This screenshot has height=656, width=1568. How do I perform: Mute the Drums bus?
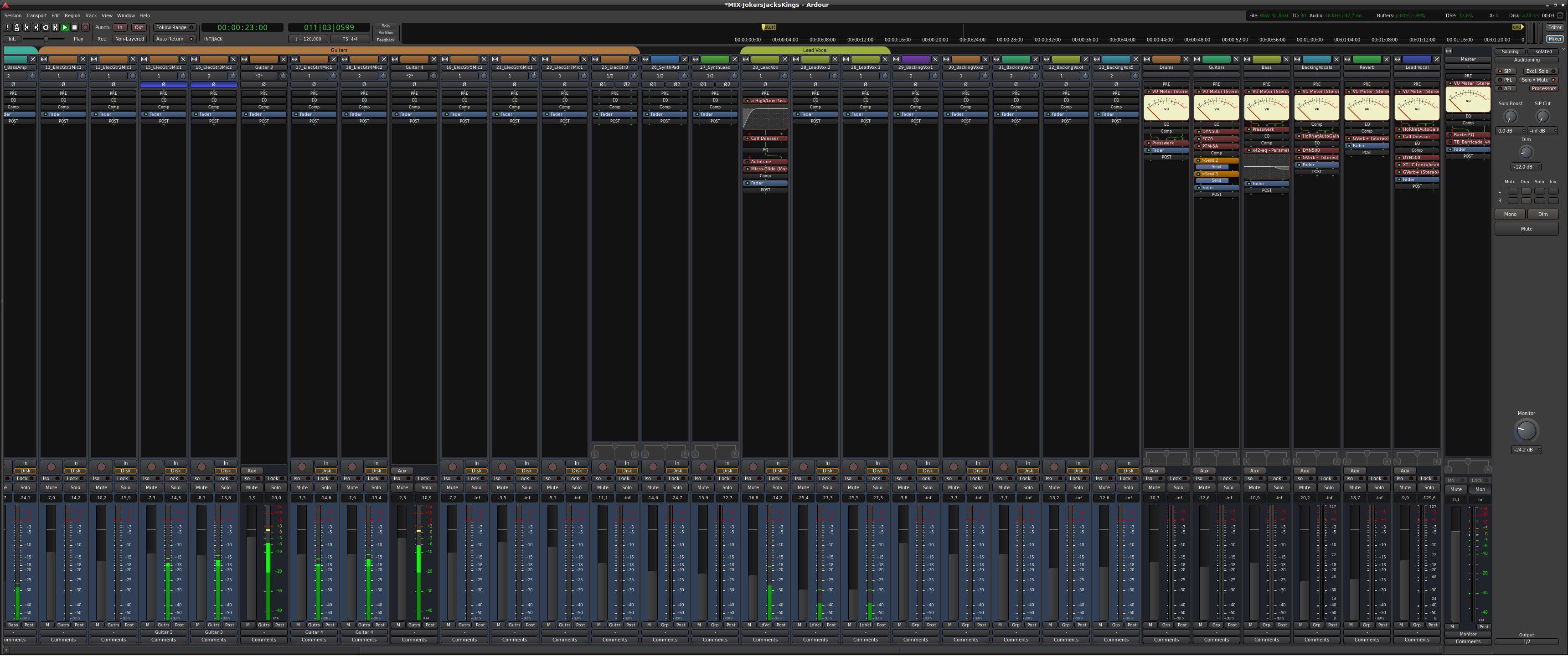click(x=1154, y=487)
